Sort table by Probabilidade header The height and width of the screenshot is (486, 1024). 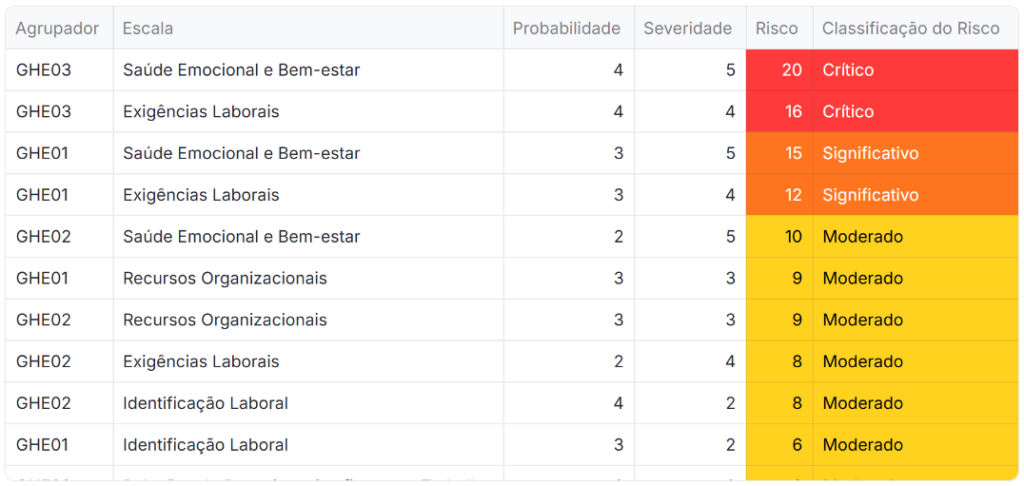pyautogui.click(x=566, y=29)
